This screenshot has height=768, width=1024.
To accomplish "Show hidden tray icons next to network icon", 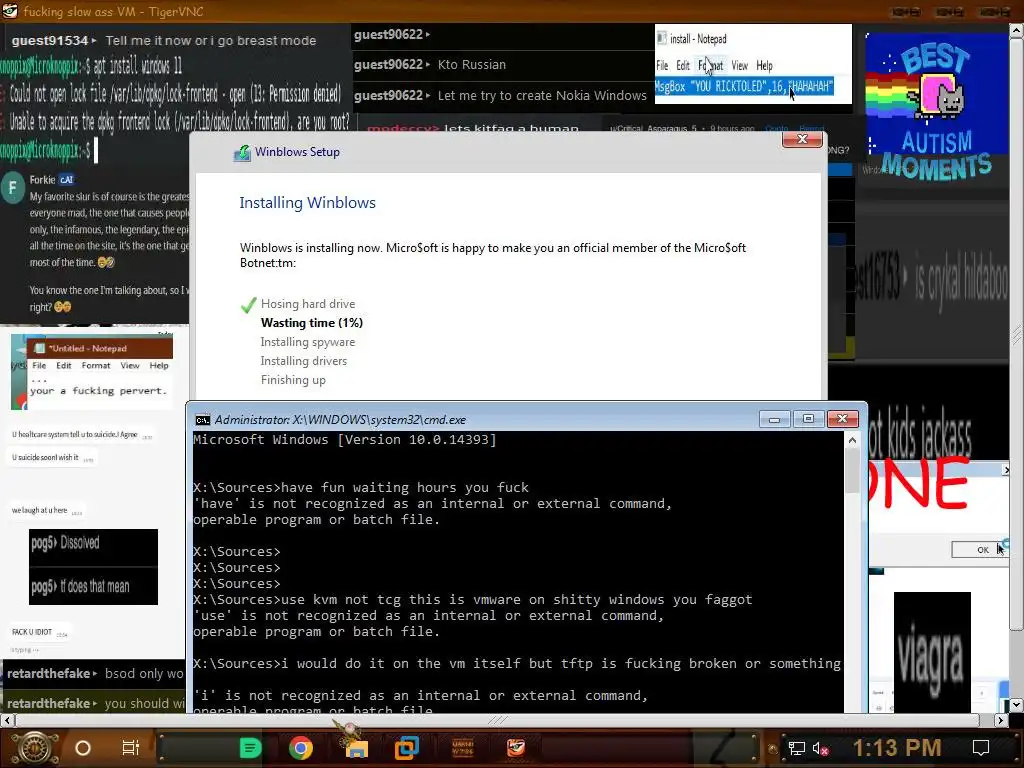I will point(773,749).
